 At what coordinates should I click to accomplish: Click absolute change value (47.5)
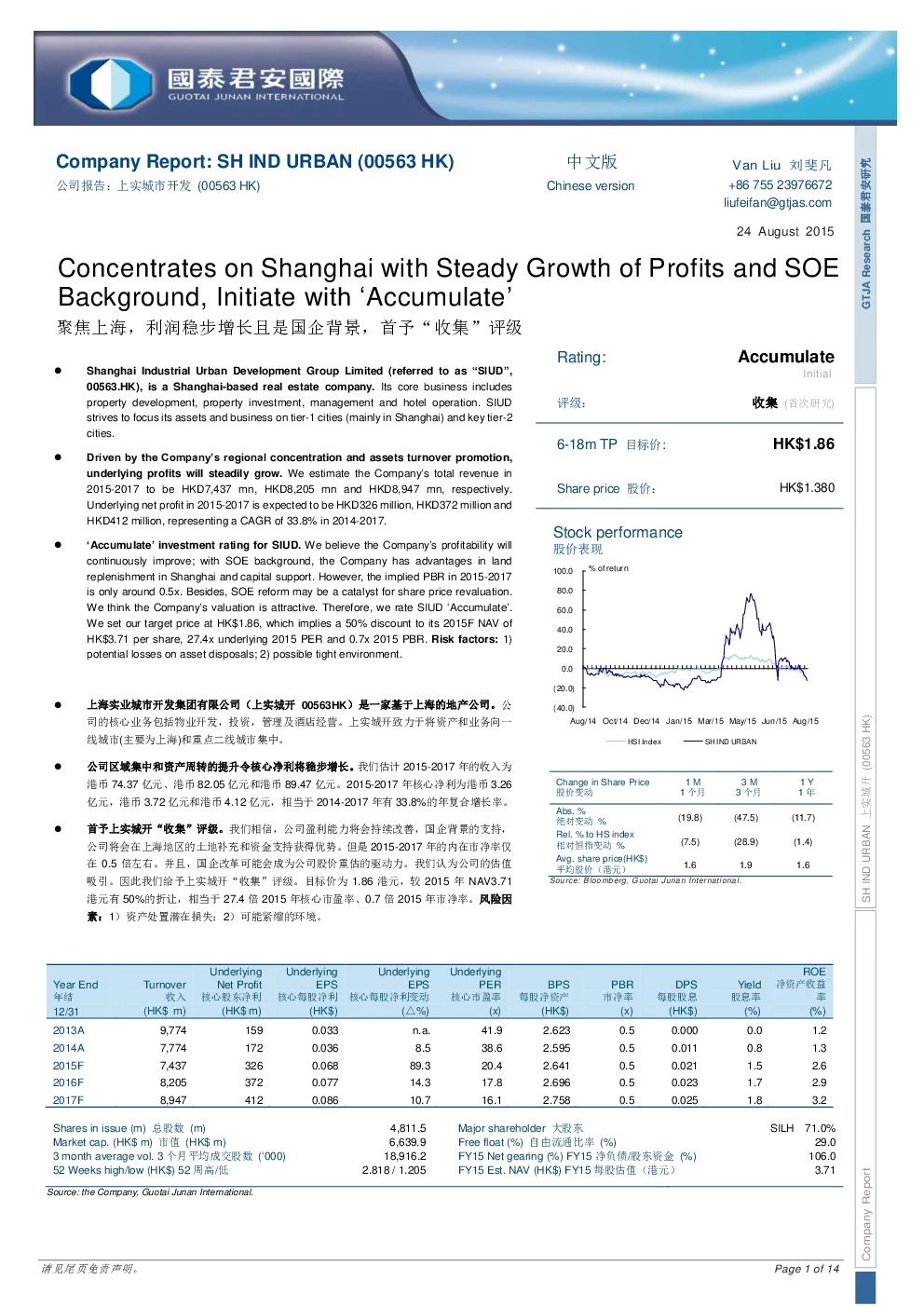pyautogui.click(x=746, y=818)
